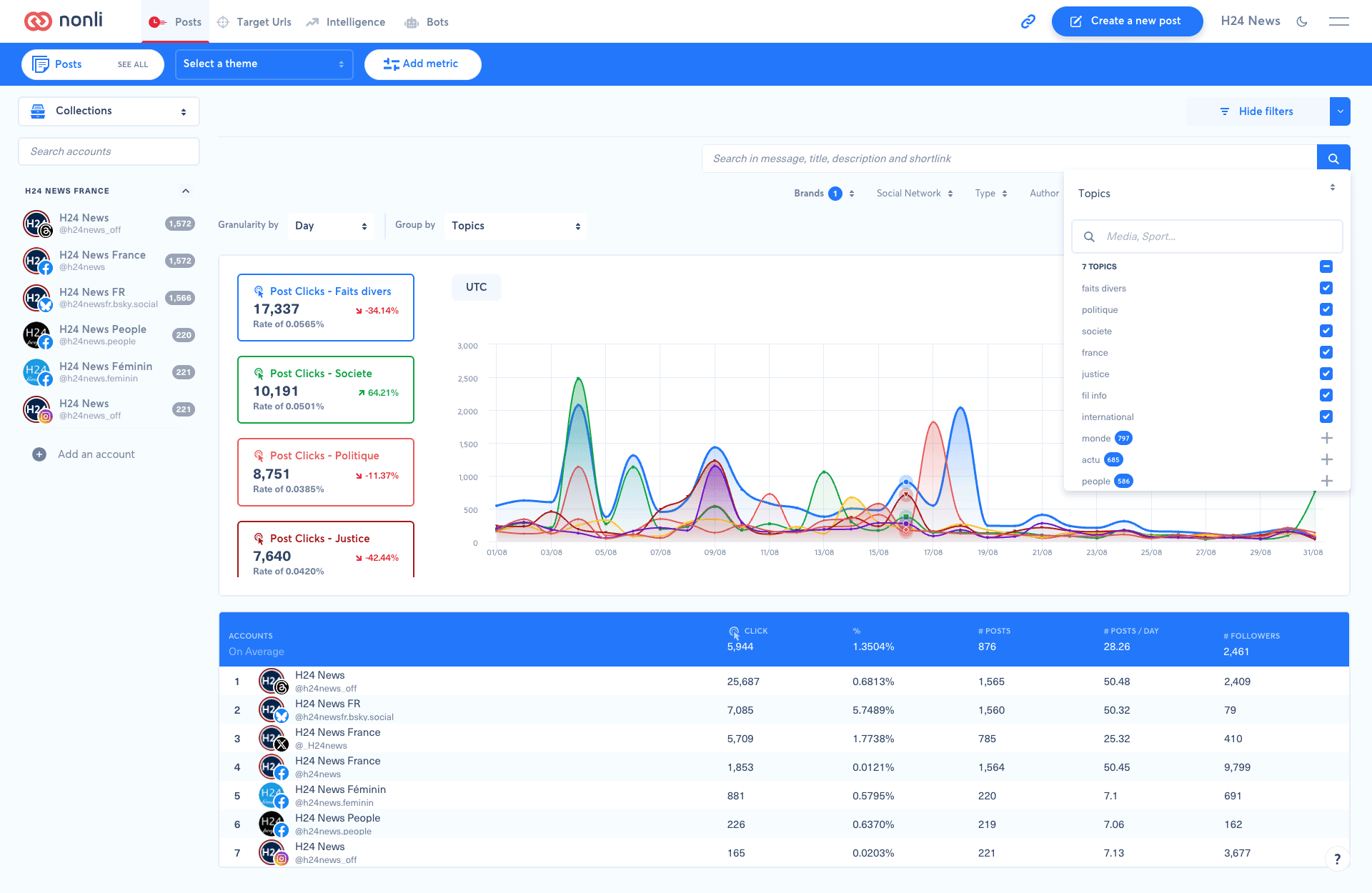Click the Add metric button

[x=422, y=64]
